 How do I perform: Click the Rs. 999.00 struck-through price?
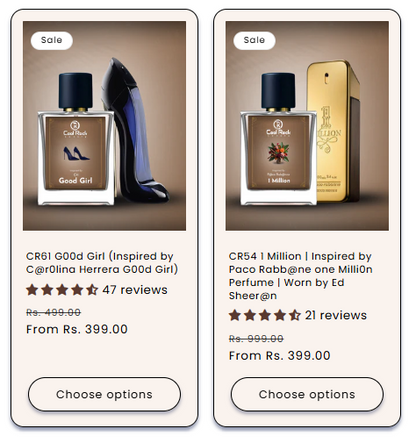click(x=256, y=339)
